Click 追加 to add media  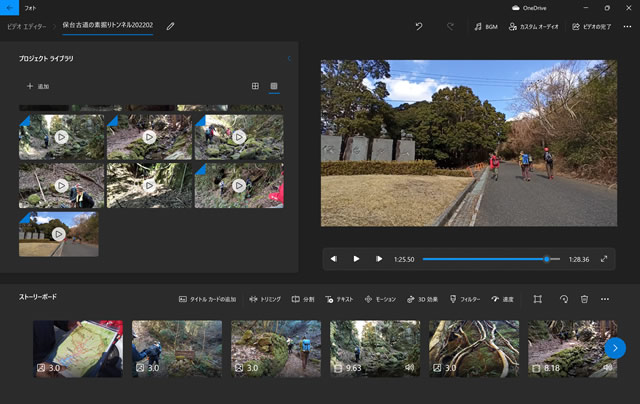tap(38, 87)
